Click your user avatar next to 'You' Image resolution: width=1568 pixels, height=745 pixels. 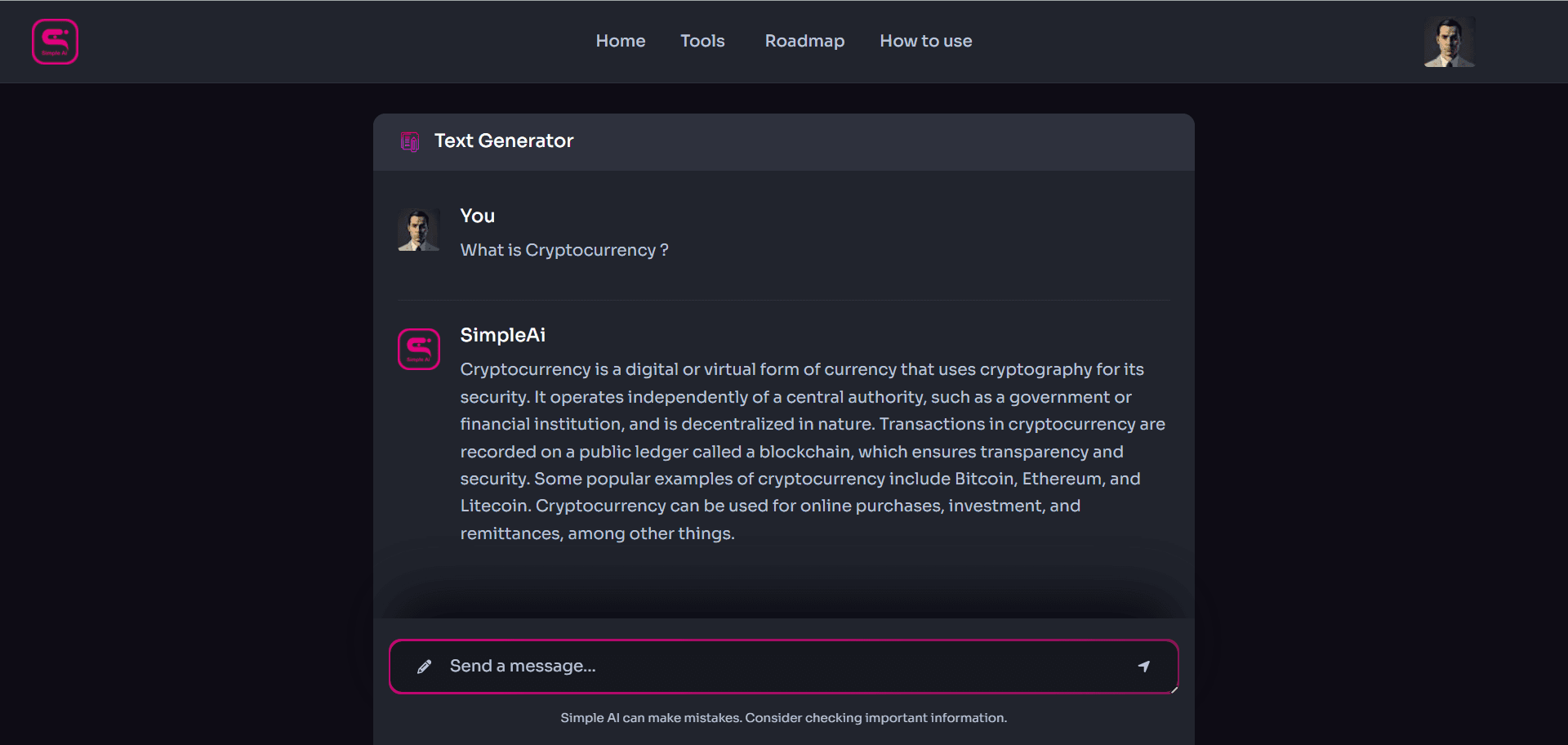click(x=418, y=230)
